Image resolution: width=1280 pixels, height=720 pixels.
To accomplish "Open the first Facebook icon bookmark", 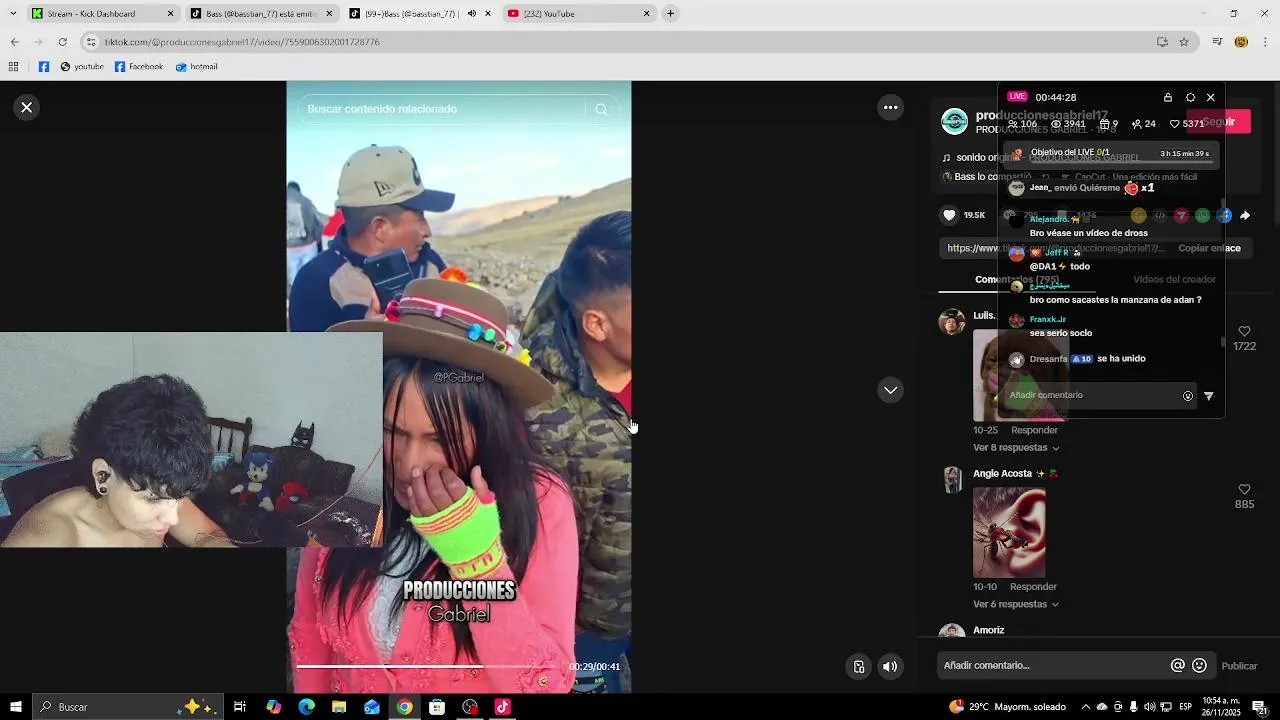I will [43, 67].
